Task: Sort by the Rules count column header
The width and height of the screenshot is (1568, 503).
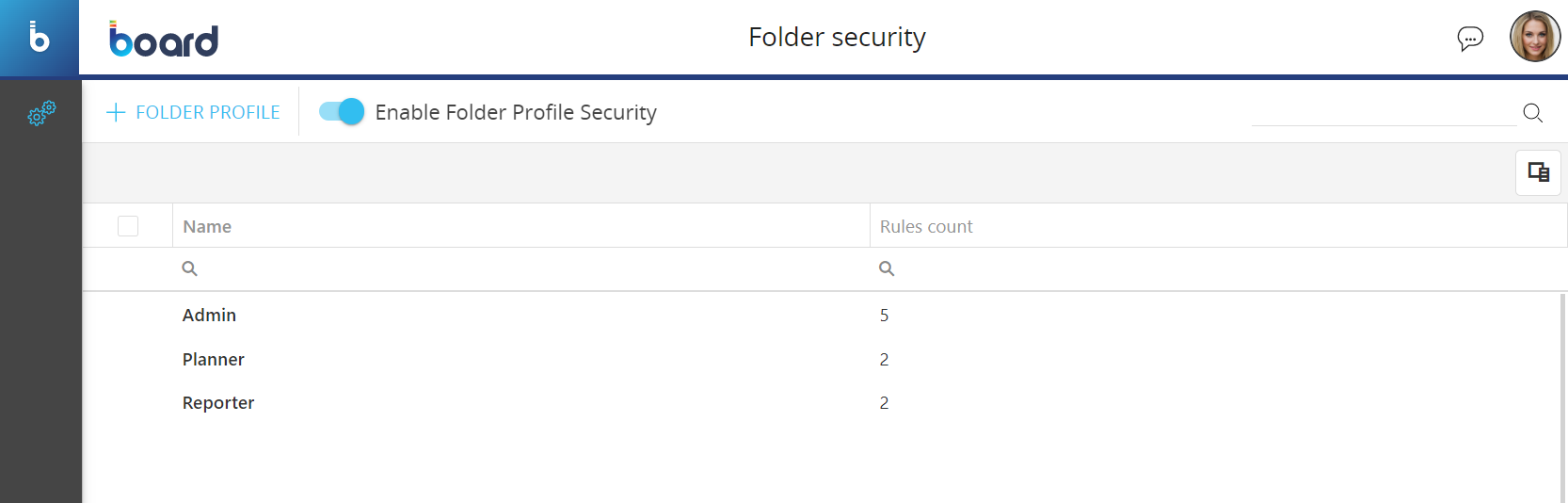Action: pyautogui.click(x=926, y=226)
